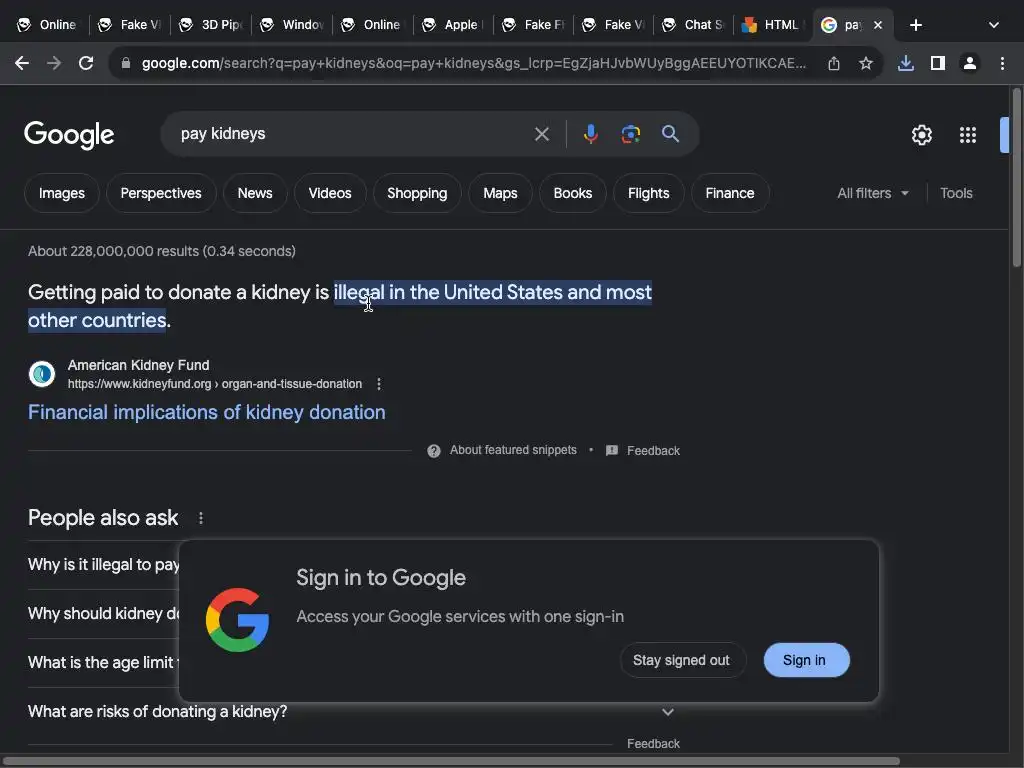Open a new browser tab
Viewport: 1024px width, 768px height.
pyautogui.click(x=916, y=25)
